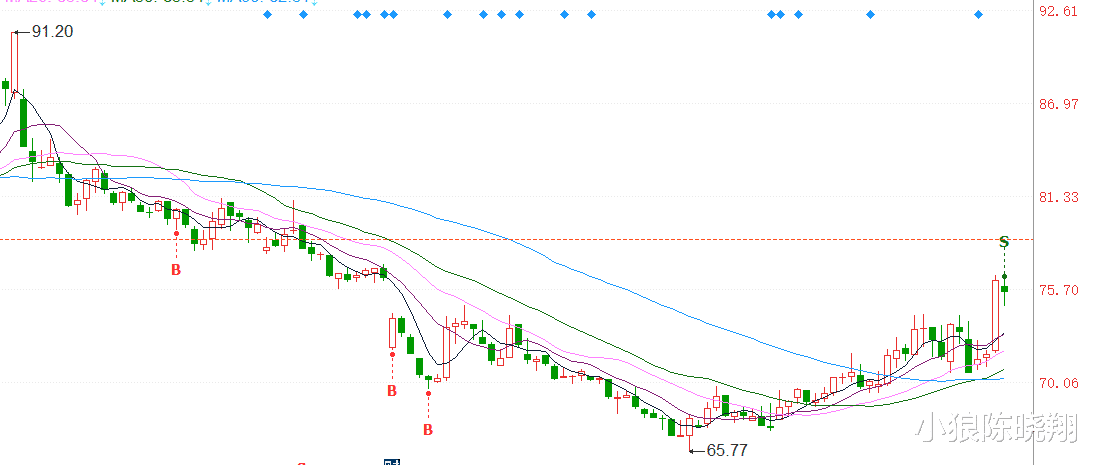
Task: Click the 70.06 axis price value
Action: 1058,383
